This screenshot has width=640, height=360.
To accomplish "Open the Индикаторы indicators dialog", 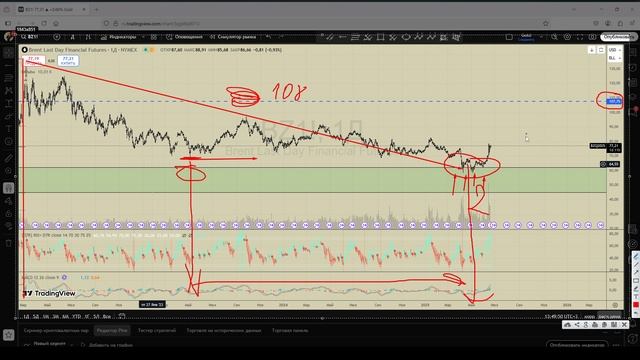I will click(x=118, y=37).
